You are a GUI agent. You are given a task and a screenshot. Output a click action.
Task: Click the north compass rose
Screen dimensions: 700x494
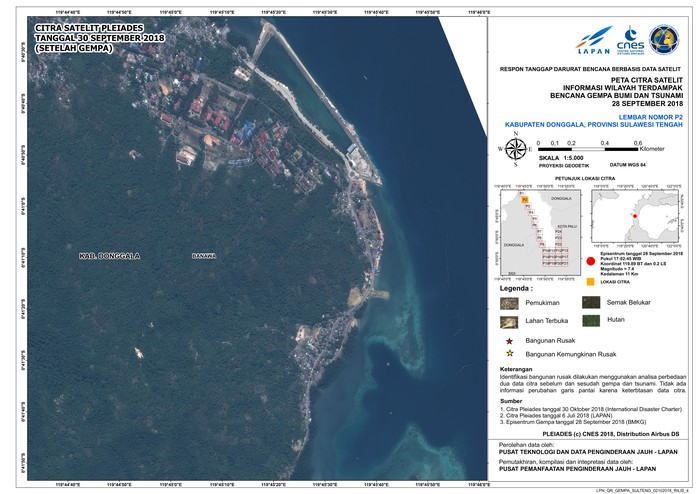pos(516,150)
